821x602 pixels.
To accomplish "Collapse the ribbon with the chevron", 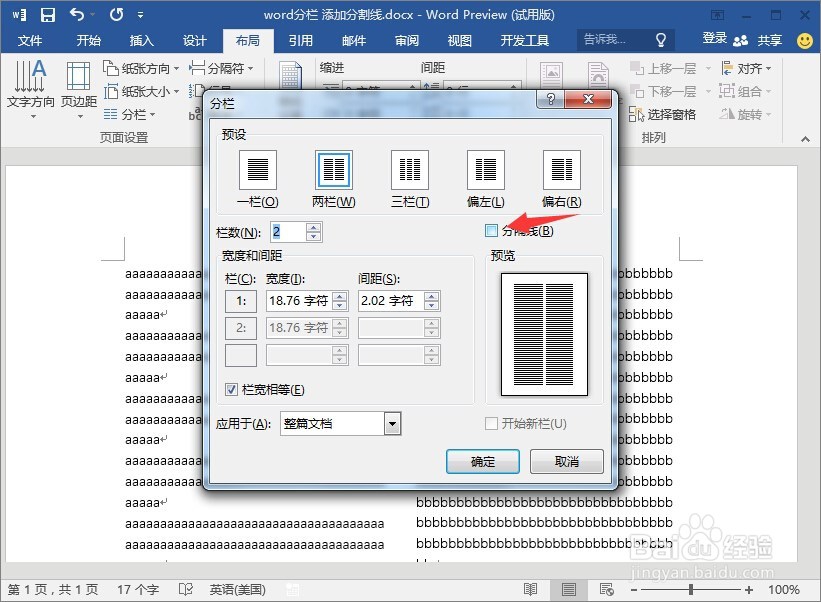I will (805, 139).
